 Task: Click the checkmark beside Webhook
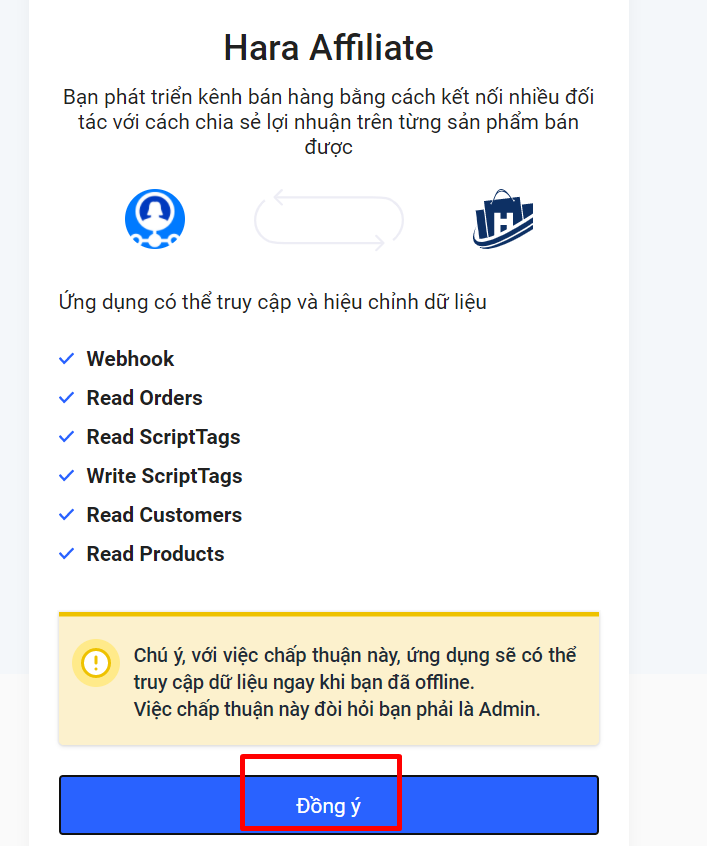coord(66,359)
